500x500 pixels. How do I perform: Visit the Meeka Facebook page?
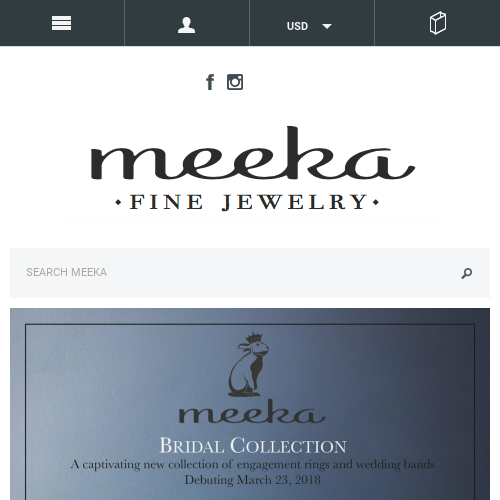(210, 82)
